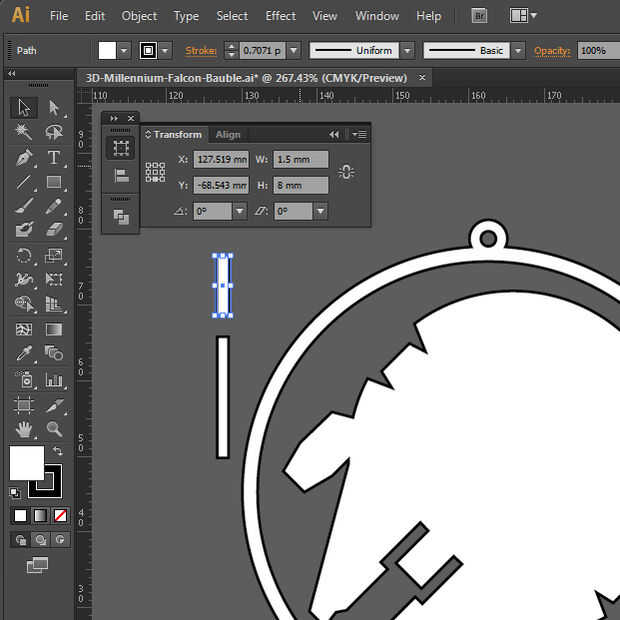This screenshot has height=620, width=620.
Task: Select the Zoom tool in toolbar
Action: click(x=54, y=430)
